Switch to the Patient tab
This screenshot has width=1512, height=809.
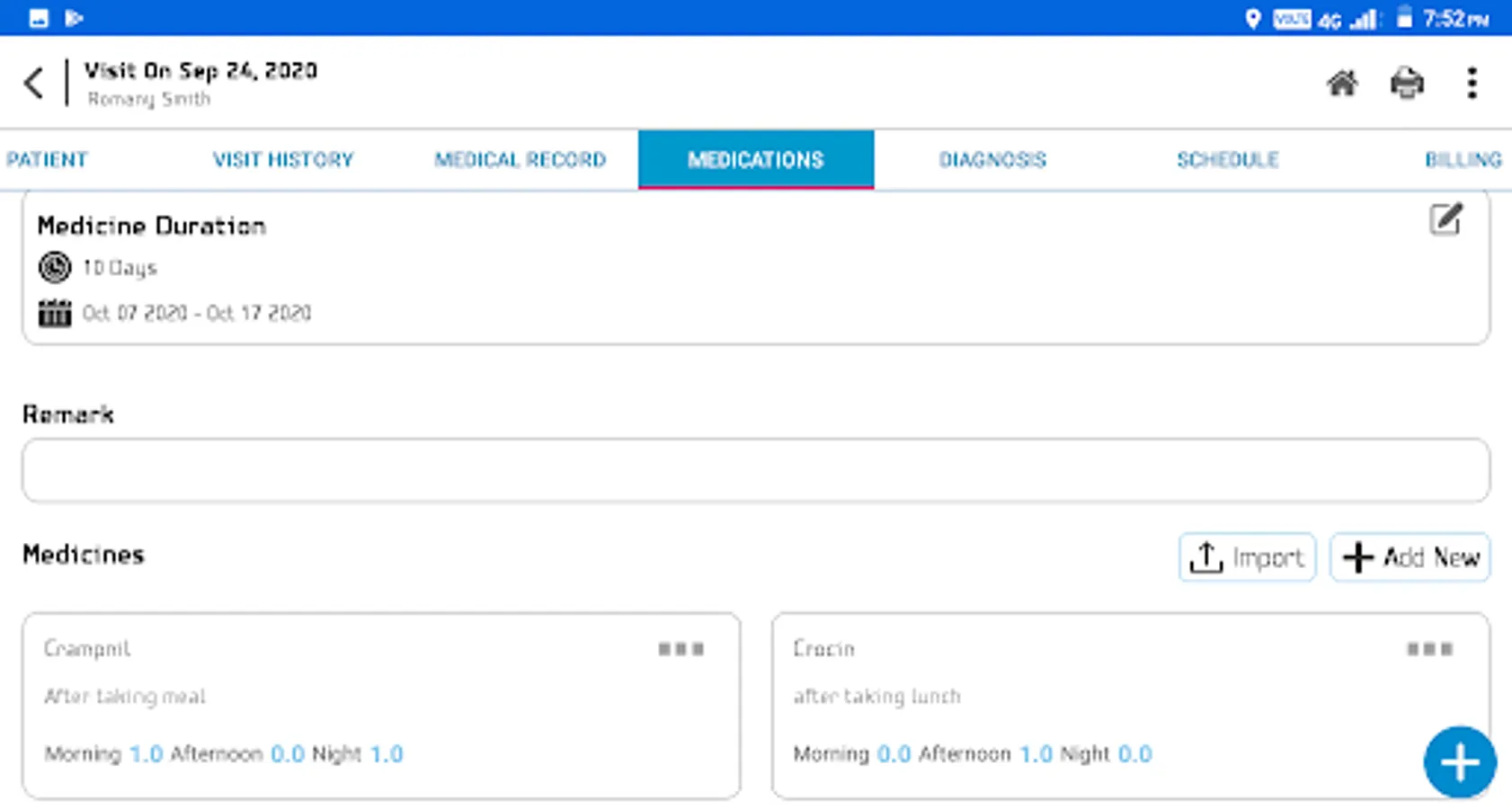[x=47, y=160]
